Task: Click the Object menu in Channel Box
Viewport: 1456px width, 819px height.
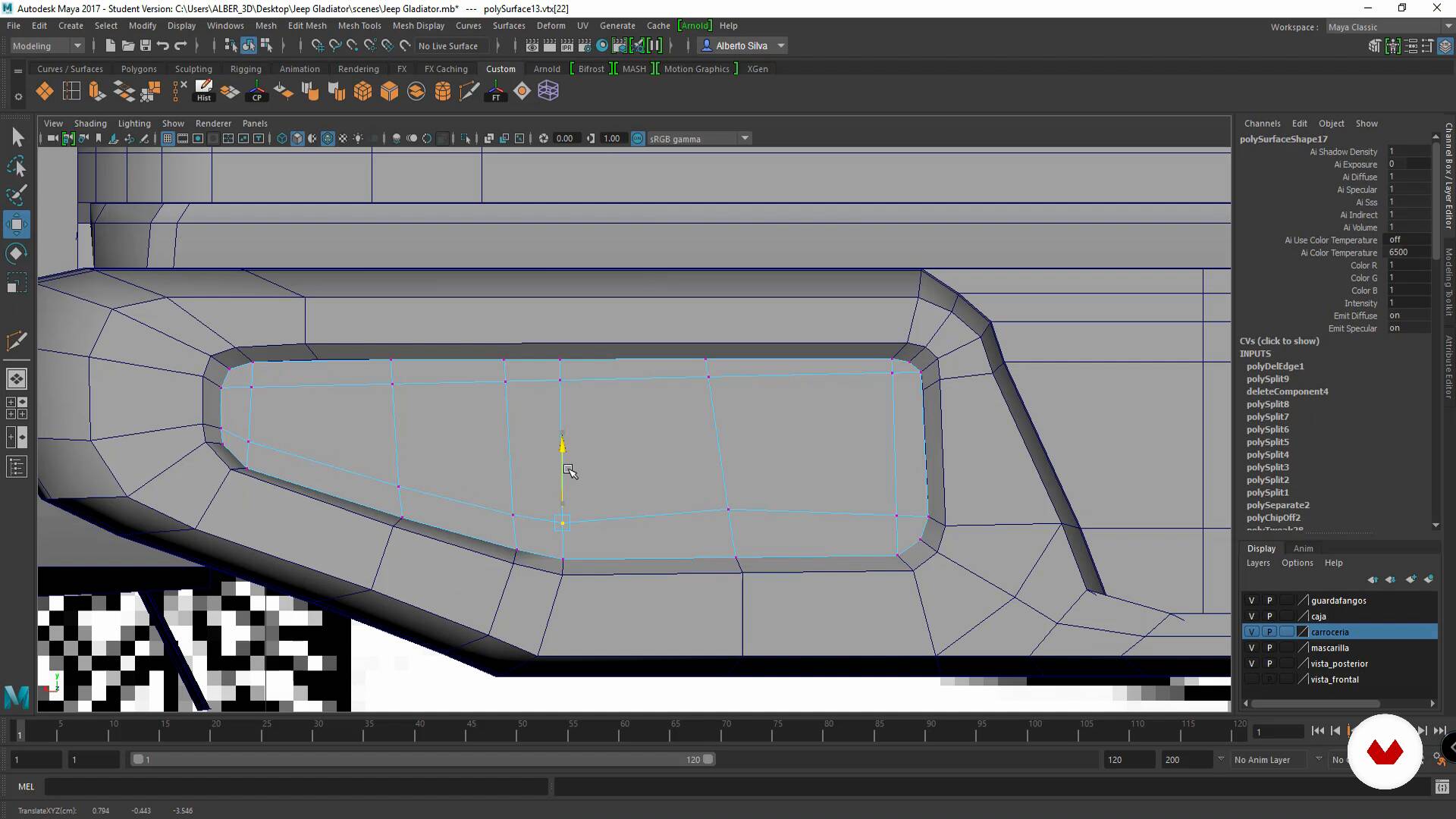Action: pyautogui.click(x=1331, y=124)
